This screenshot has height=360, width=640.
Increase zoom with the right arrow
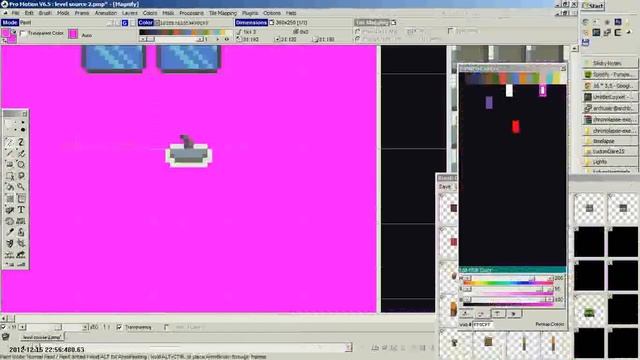pyautogui.click(x=84, y=327)
